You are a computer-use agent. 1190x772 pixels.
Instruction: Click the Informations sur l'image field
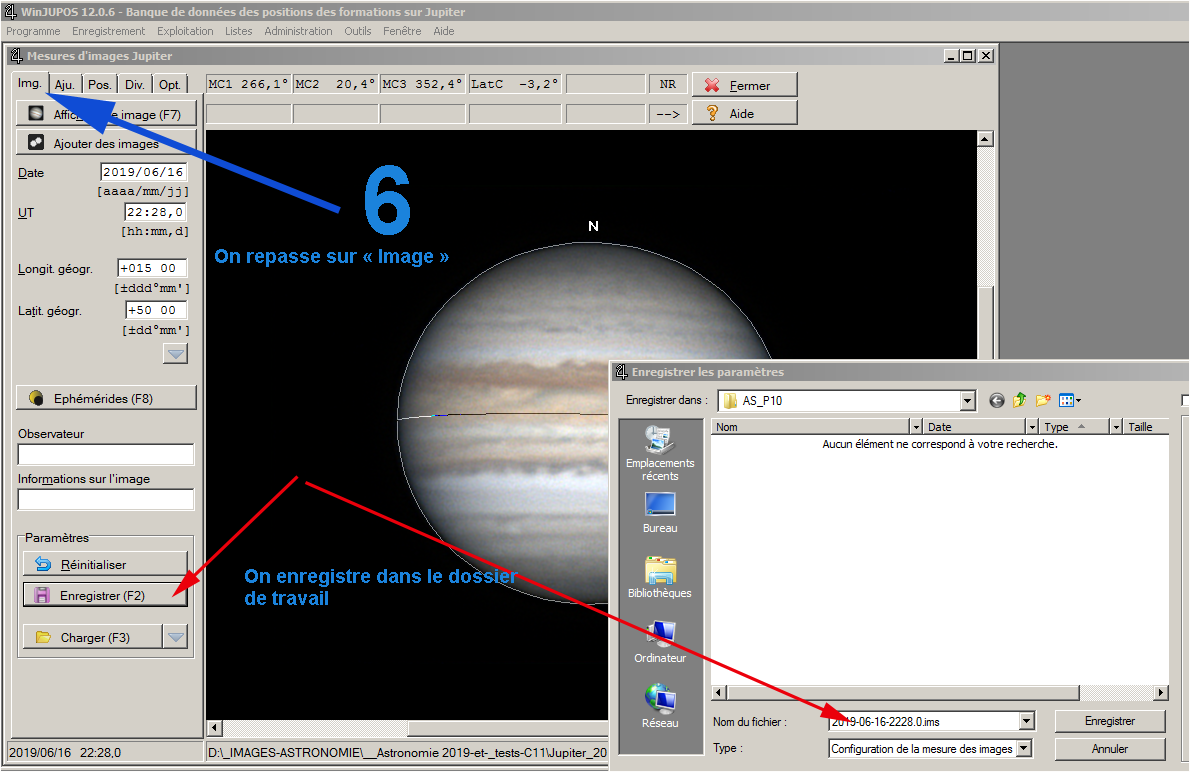point(106,499)
